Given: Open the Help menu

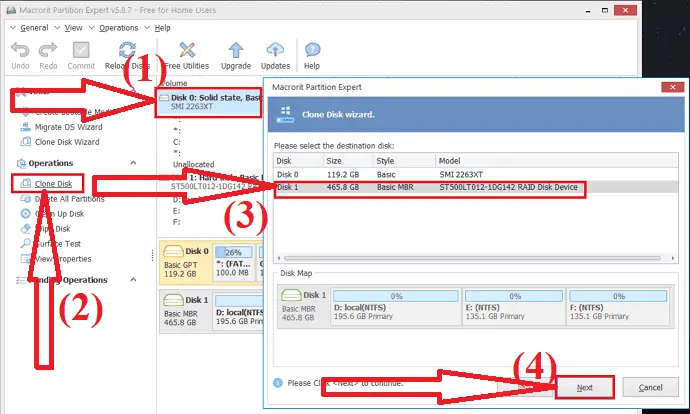Looking at the screenshot, I should tap(162, 28).
